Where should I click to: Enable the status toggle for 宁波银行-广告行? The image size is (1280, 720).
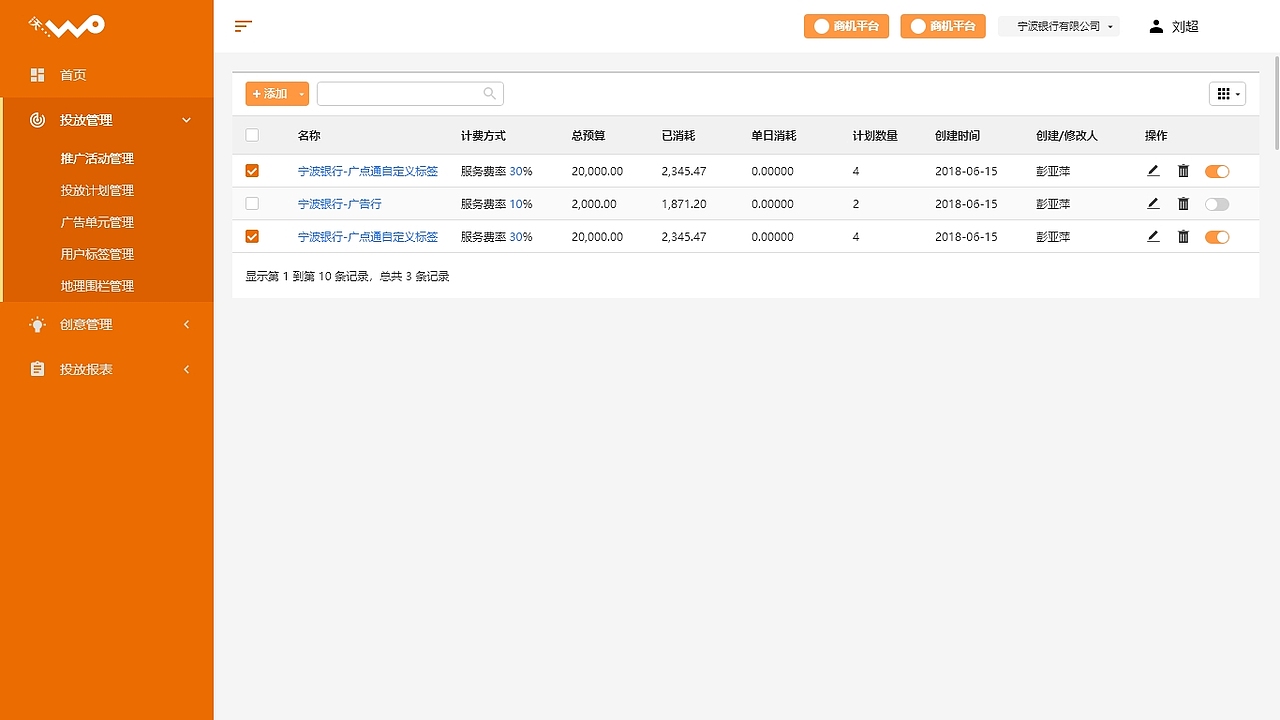pos(1217,203)
